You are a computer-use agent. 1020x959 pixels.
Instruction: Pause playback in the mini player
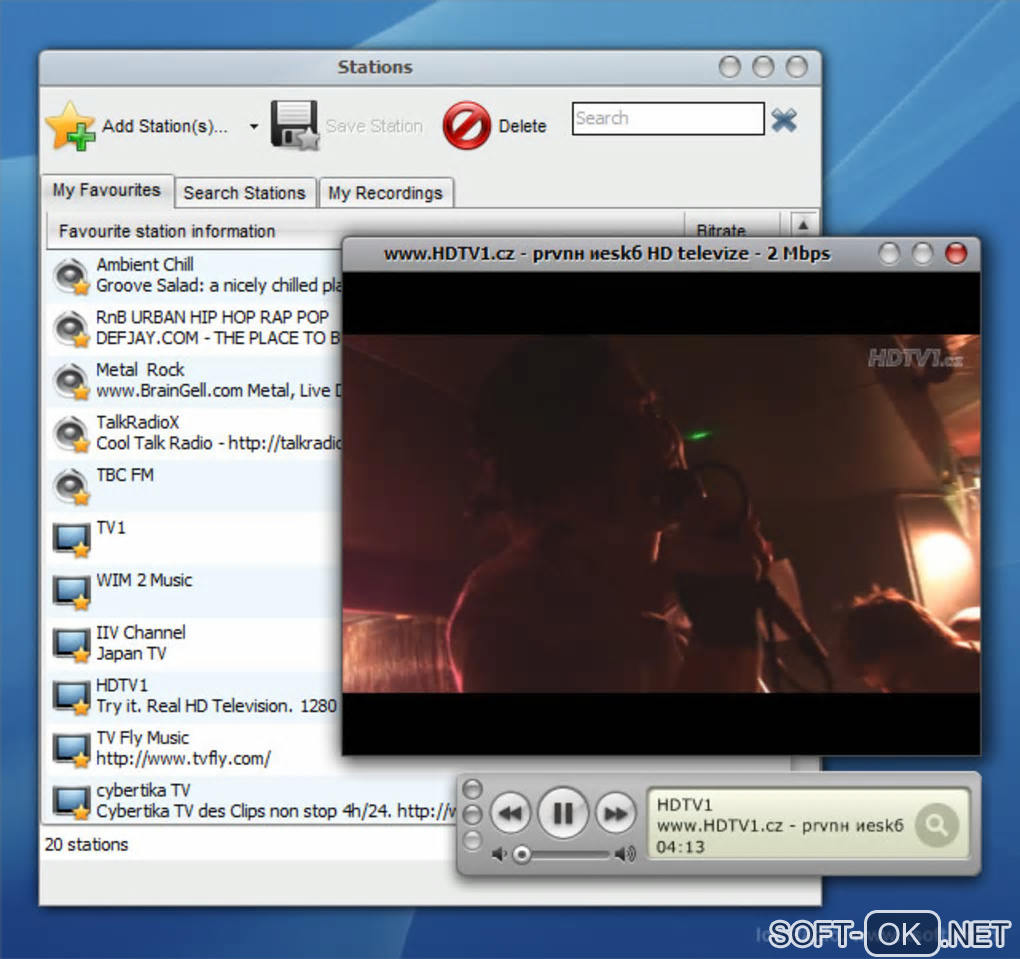(563, 812)
